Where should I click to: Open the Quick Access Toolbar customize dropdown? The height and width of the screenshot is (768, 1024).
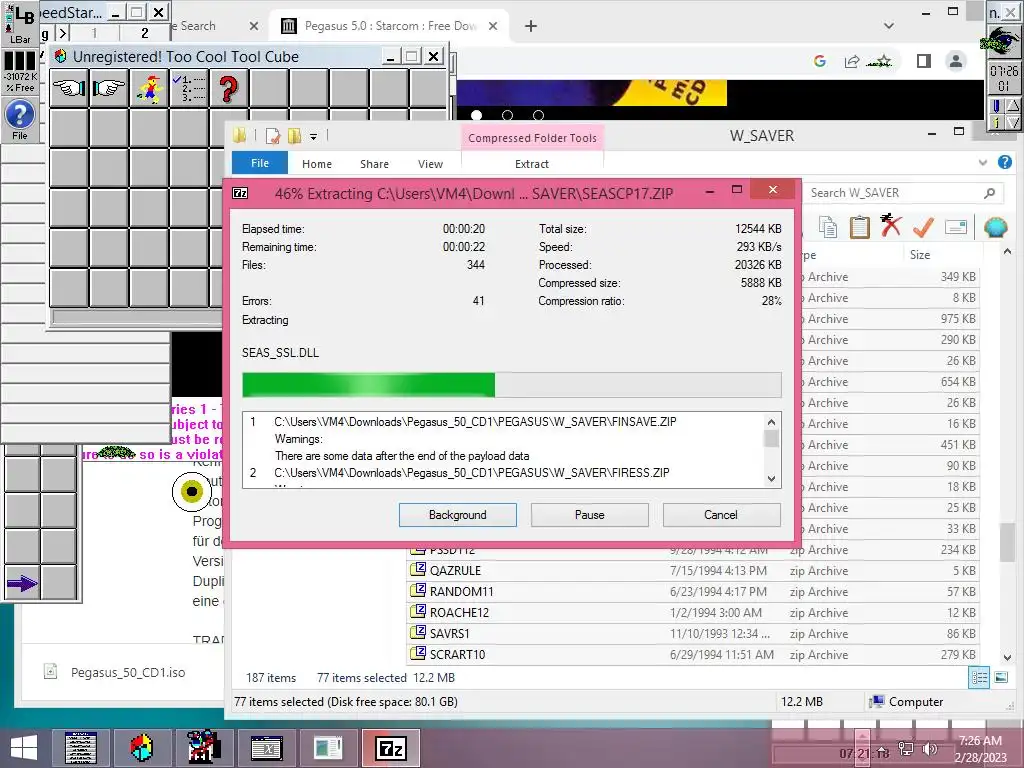point(313,136)
